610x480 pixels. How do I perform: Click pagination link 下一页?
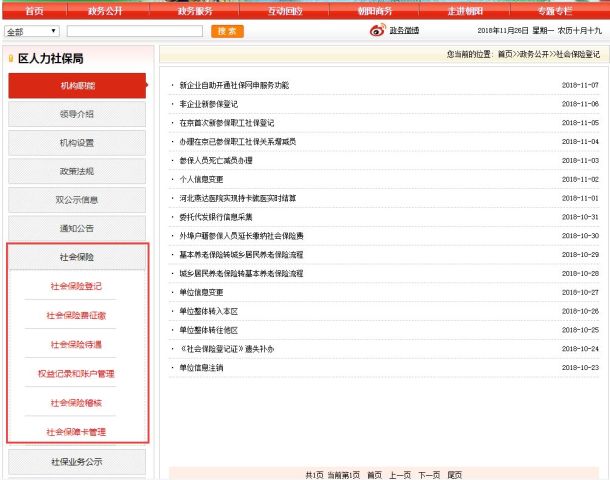[x=429, y=475]
